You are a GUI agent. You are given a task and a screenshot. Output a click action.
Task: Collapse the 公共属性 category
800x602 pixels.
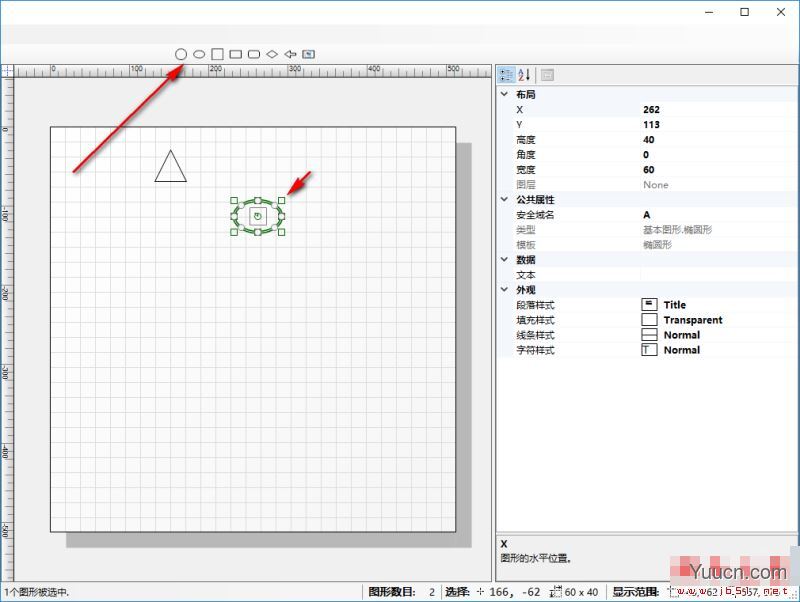pos(504,199)
